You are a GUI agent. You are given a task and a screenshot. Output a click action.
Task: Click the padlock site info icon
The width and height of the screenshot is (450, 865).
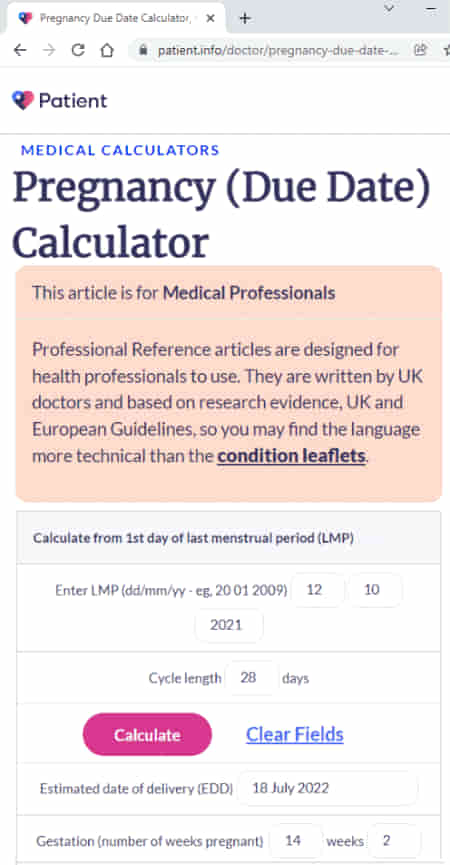click(143, 51)
